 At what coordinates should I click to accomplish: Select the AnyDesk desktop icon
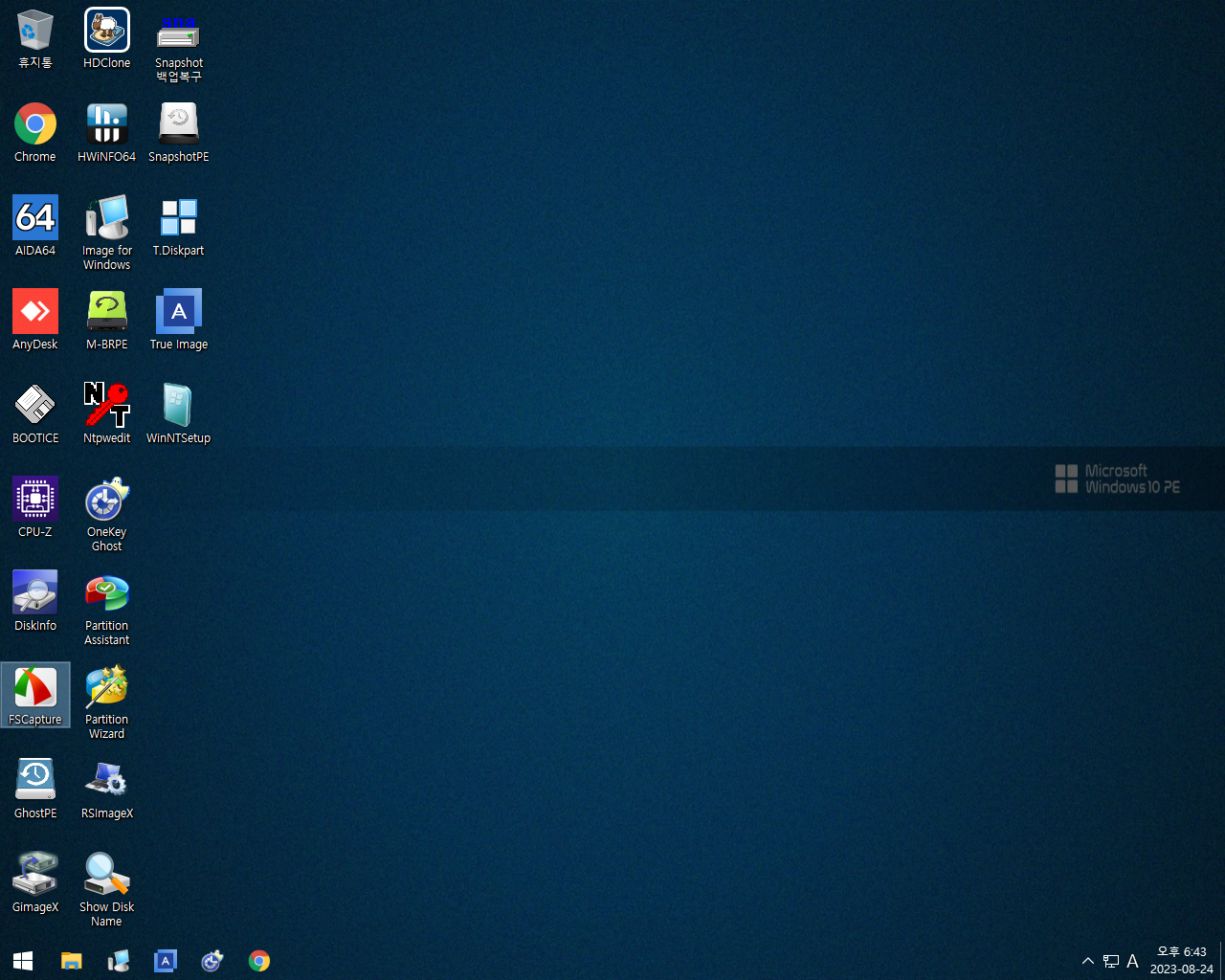(x=35, y=321)
